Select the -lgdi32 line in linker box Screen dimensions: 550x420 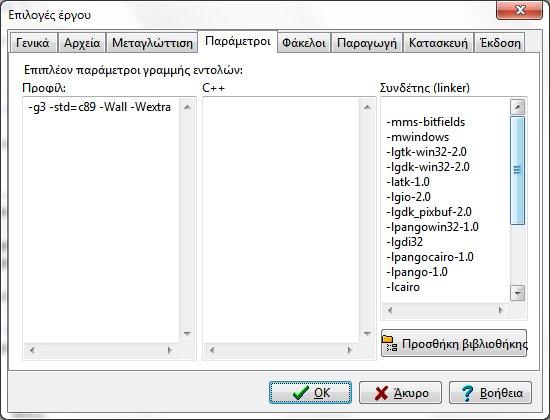pos(405,242)
